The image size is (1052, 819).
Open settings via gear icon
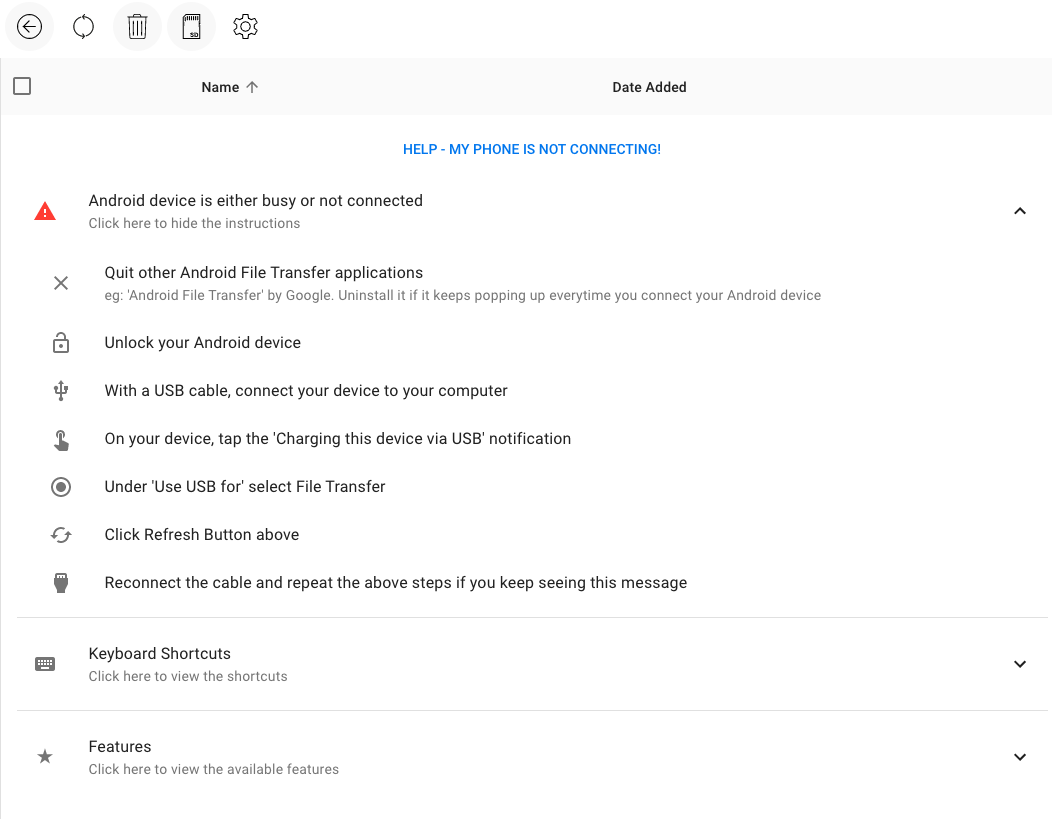pyautogui.click(x=246, y=27)
